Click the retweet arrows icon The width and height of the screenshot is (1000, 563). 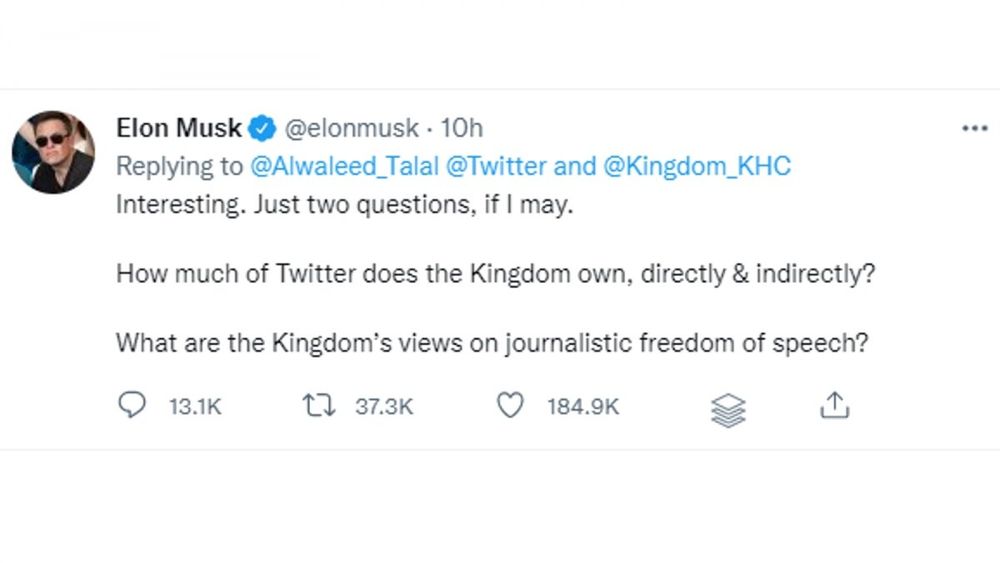pyautogui.click(x=319, y=406)
